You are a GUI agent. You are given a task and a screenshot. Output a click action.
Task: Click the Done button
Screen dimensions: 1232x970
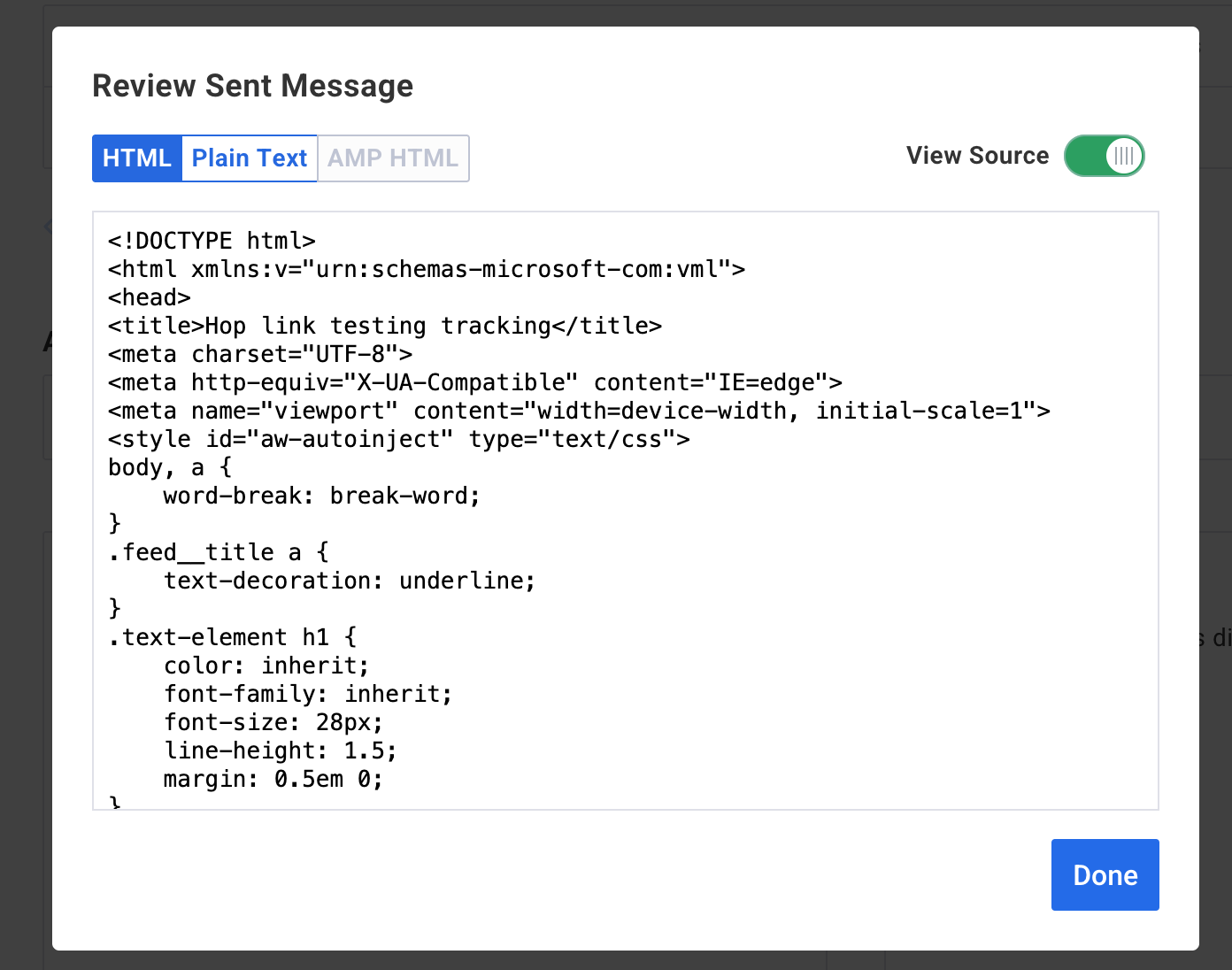click(x=1105, y=874)
